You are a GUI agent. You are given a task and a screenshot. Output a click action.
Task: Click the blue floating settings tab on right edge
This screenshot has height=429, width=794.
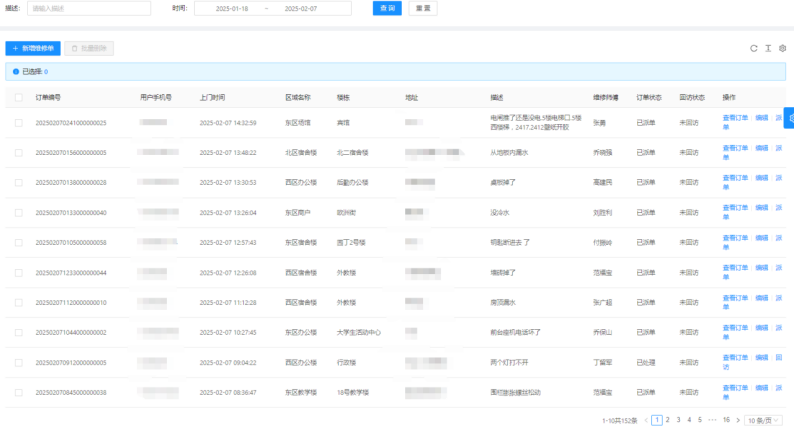coord(788,118)
